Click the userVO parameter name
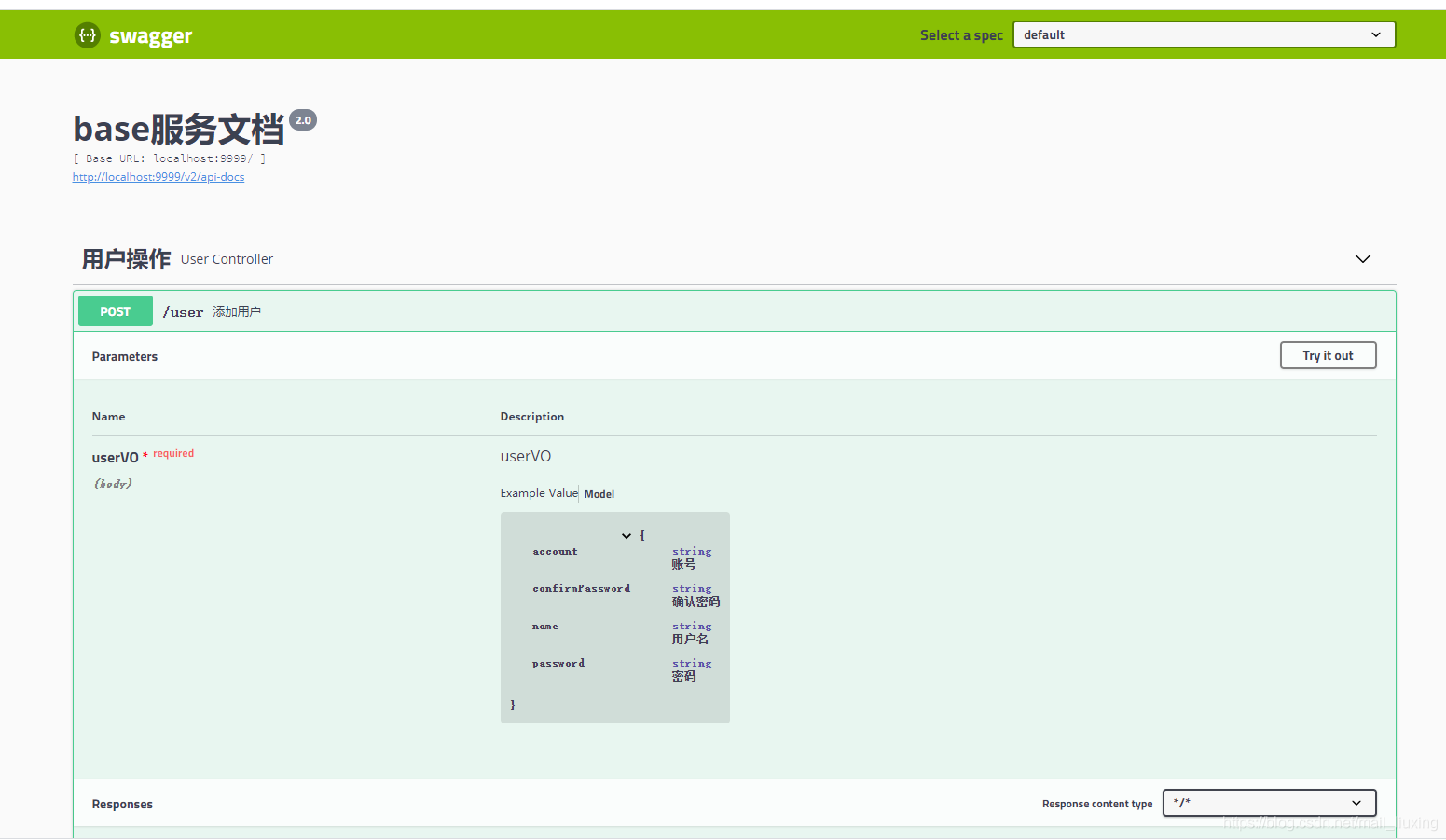Screen dimensions: 1446x840 tap(116, 458)
